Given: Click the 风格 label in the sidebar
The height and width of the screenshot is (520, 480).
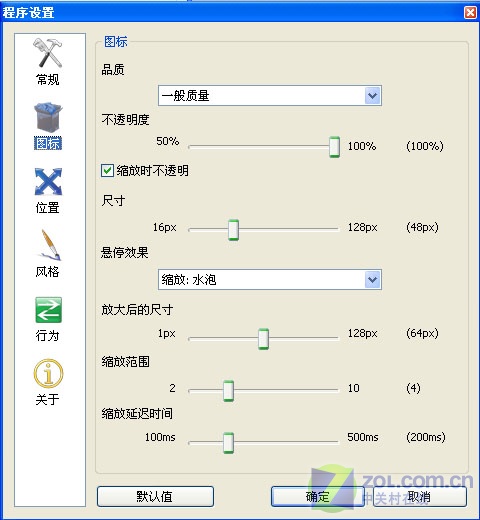Looking at the screenshot, I should pos(48,272).
